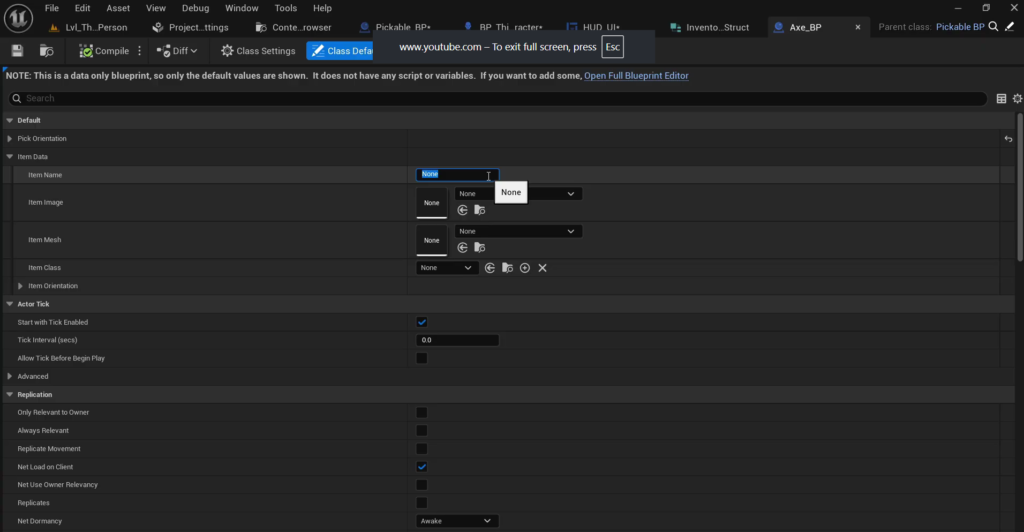Edit the Item Name text field
The image size is (1024, 532).
457,175
